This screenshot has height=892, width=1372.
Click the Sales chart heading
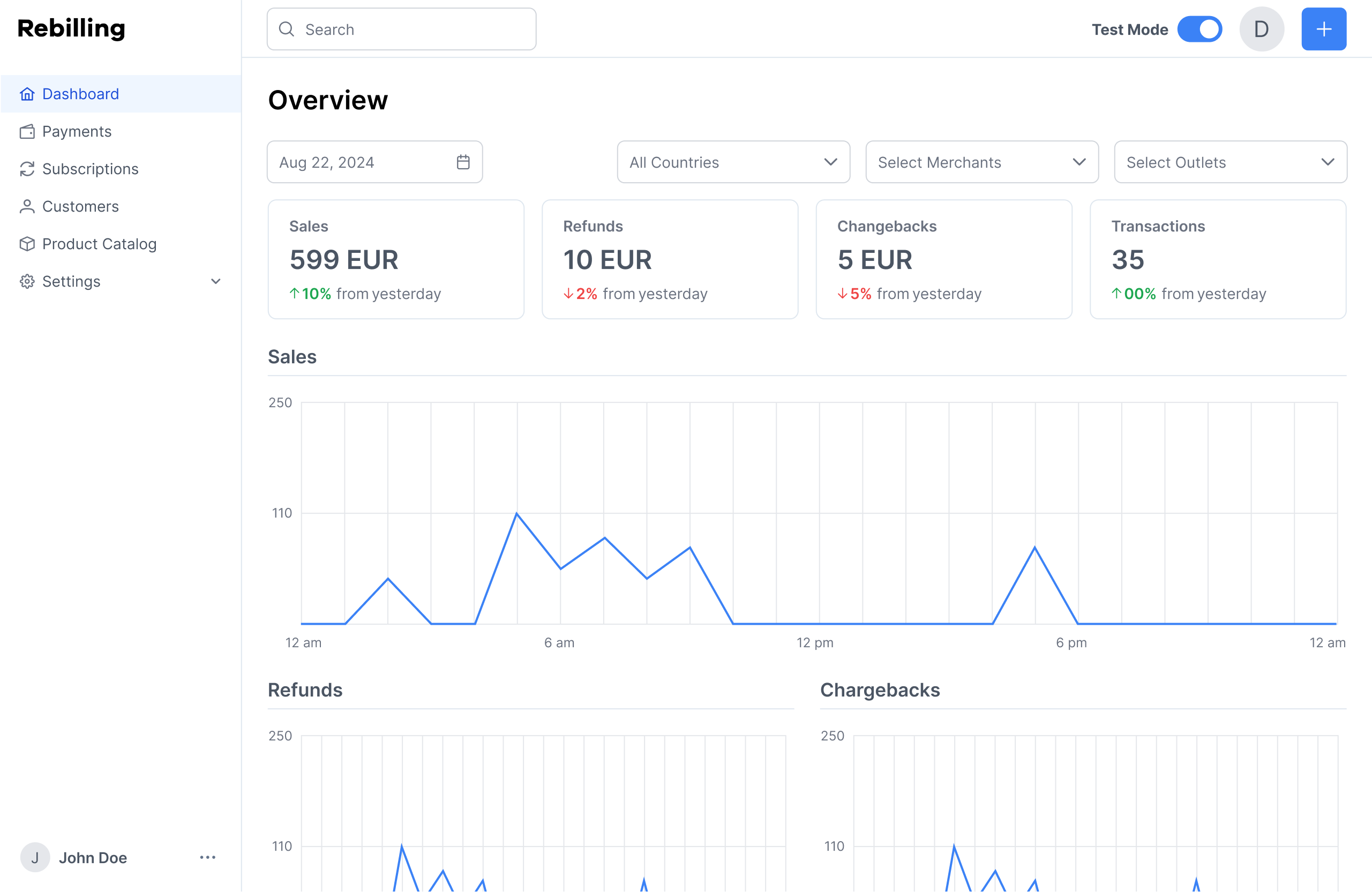click(293, 357)
